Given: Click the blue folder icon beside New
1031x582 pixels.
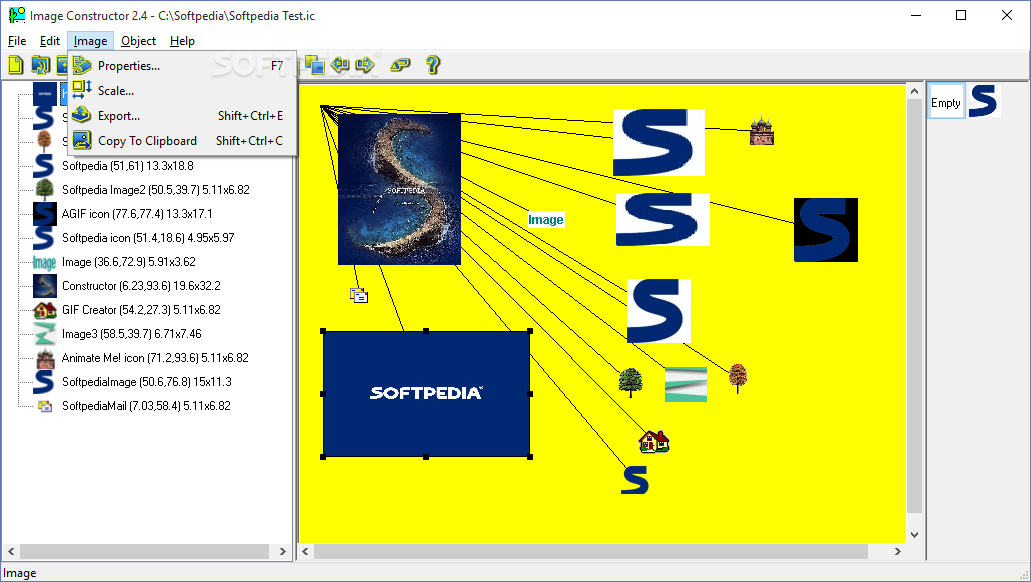Looking at the screenshot, I should tap(41, 64).
